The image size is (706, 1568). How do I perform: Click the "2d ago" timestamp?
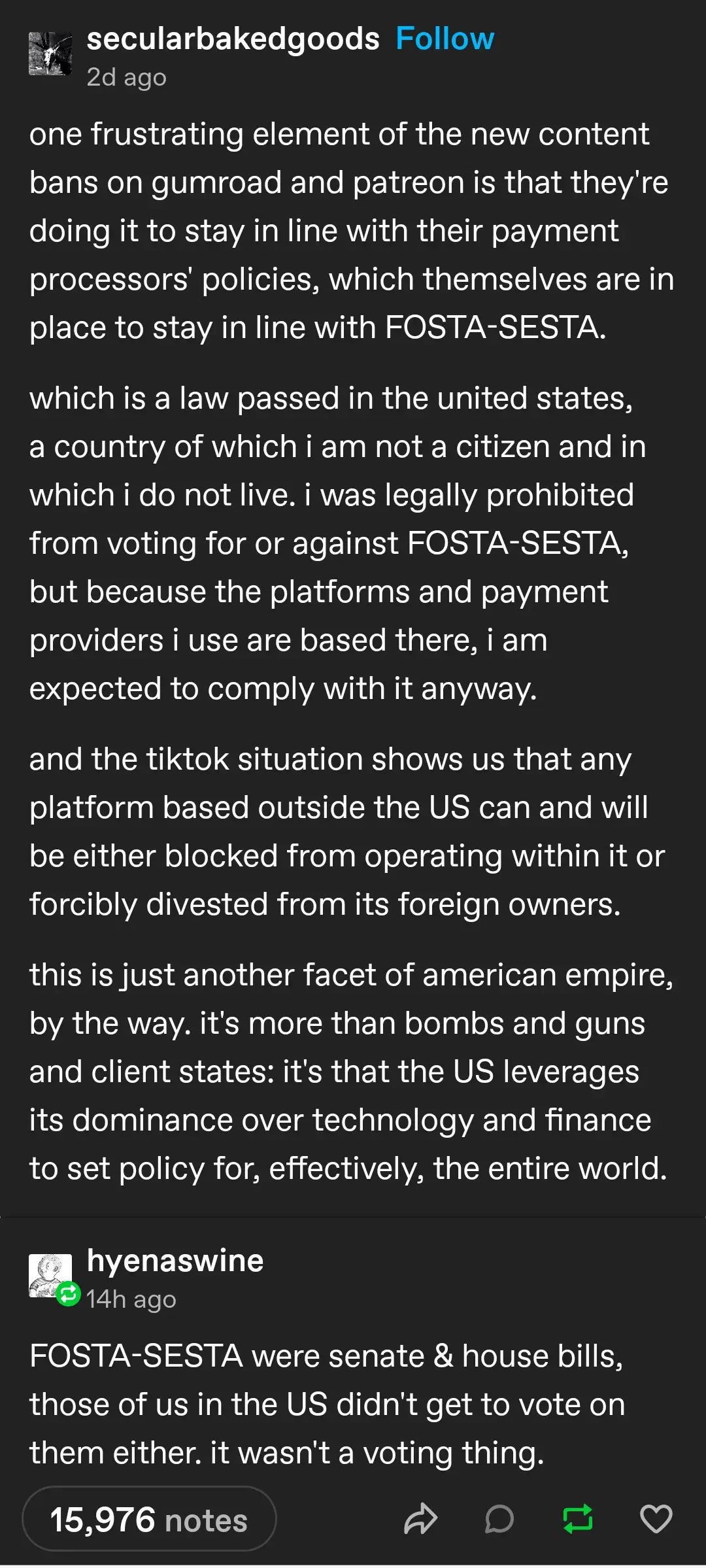pyautogui.click(x=127, y=78)
